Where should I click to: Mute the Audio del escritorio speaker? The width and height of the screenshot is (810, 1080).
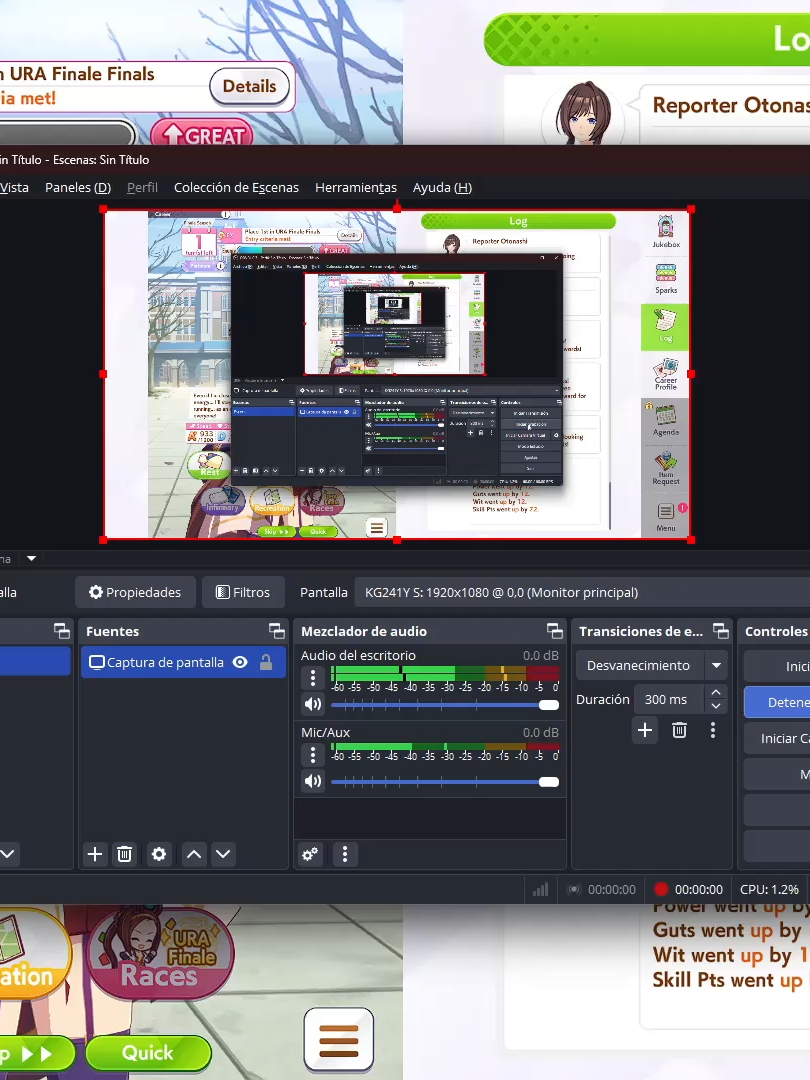[313, 704]
